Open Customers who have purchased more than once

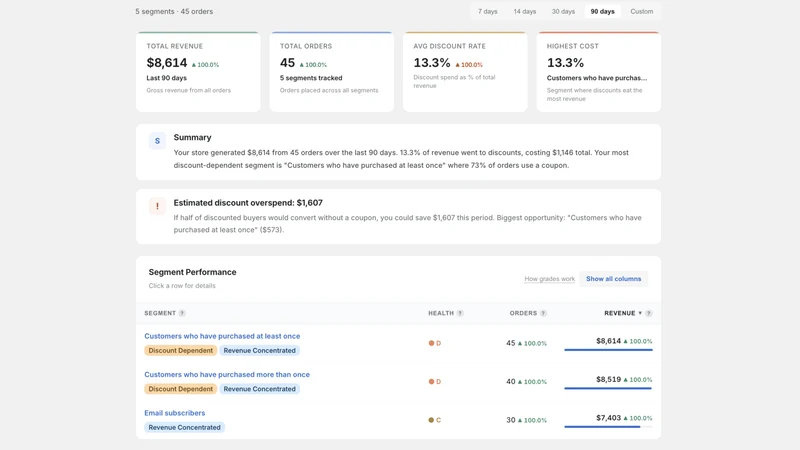(x=227, y=374)
